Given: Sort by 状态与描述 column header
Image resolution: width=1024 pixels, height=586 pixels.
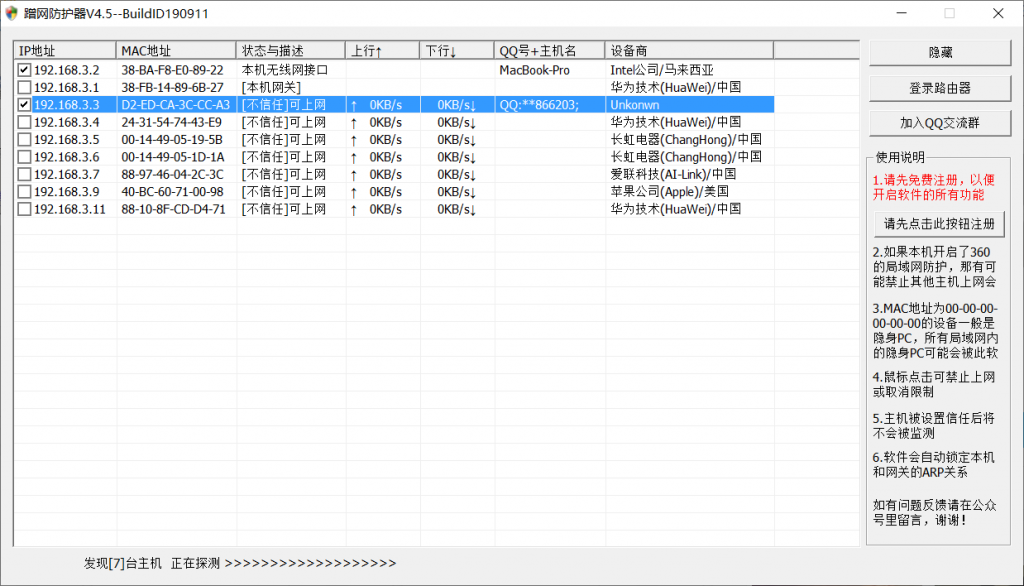Looking at the screenshot, I should coord(291,51).
